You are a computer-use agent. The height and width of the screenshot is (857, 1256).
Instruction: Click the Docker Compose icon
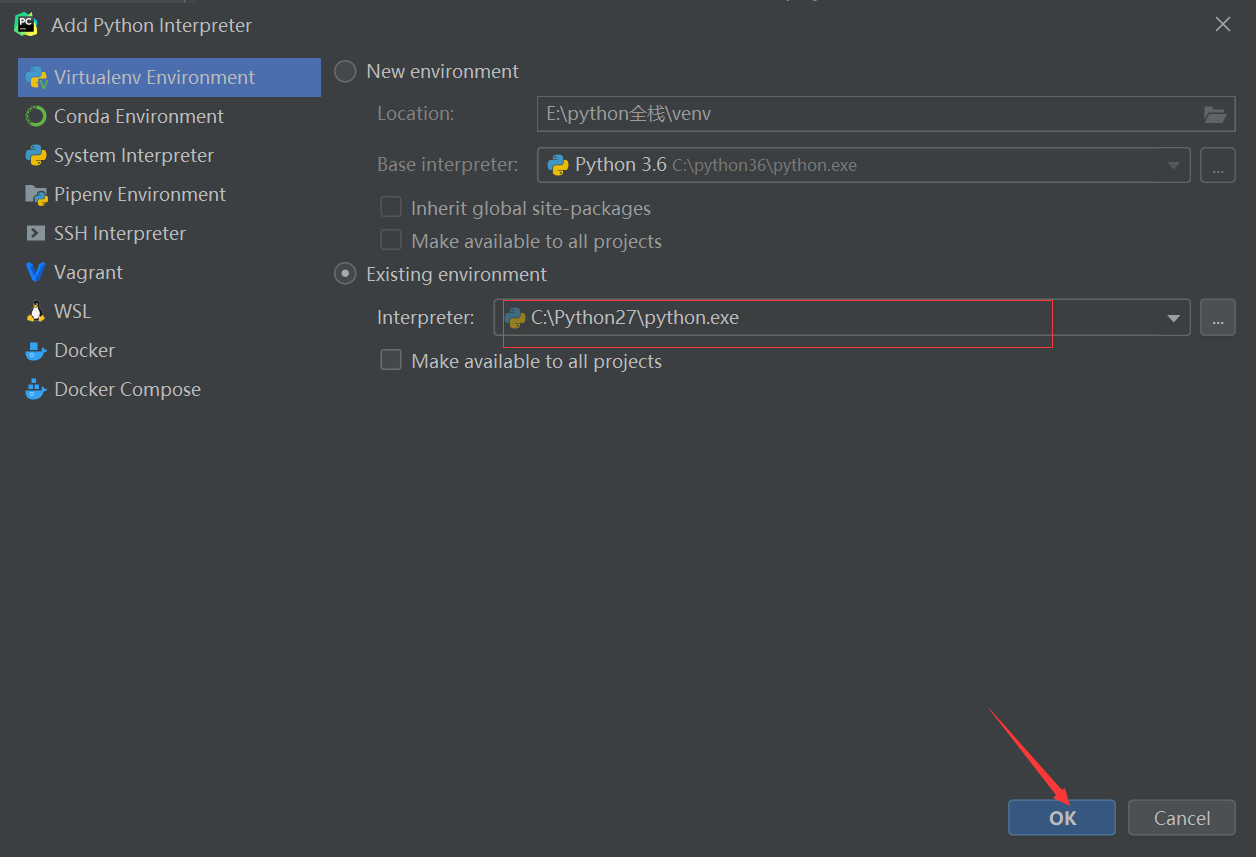(36, 389)
